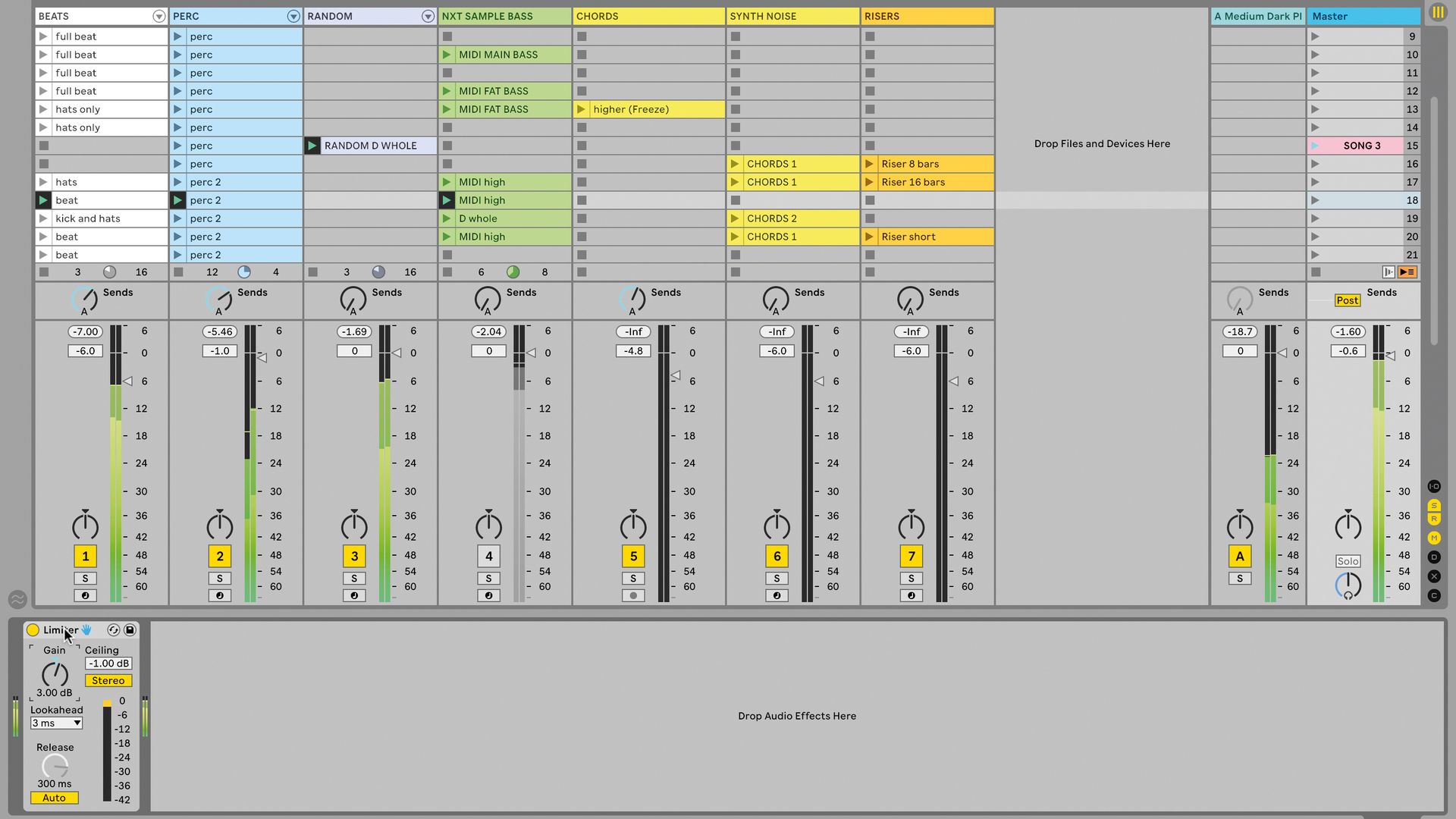The height and width of the screenshot is (819, 1456).
Task: Select the SYNTH NOISE track header
Action: [x=792, y=16]
